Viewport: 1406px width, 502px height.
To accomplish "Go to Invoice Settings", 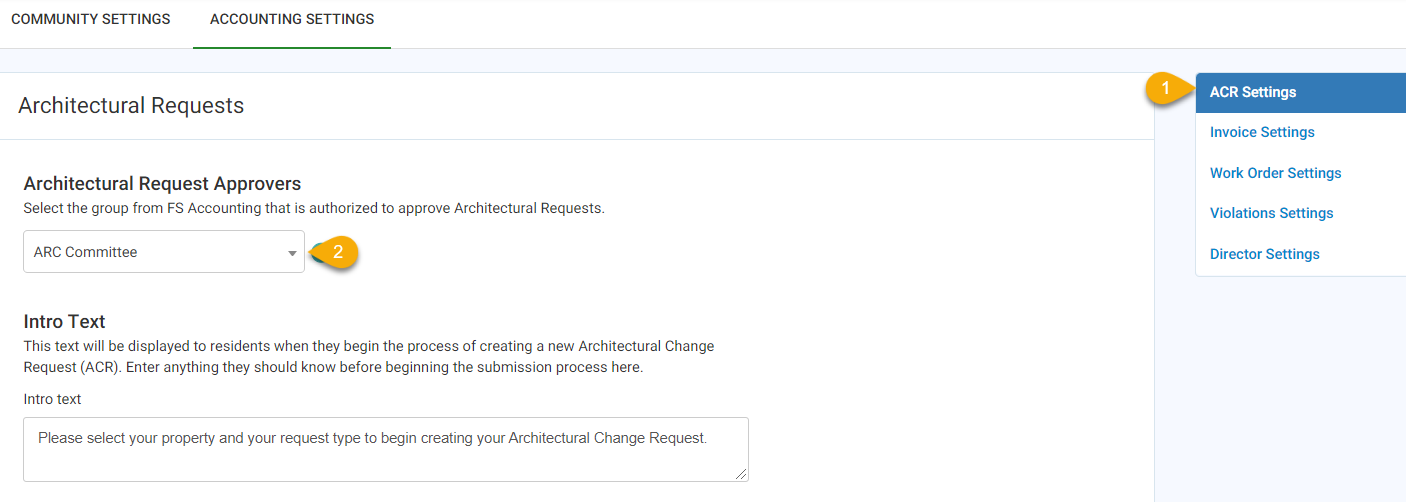I will coord(1262,132).
